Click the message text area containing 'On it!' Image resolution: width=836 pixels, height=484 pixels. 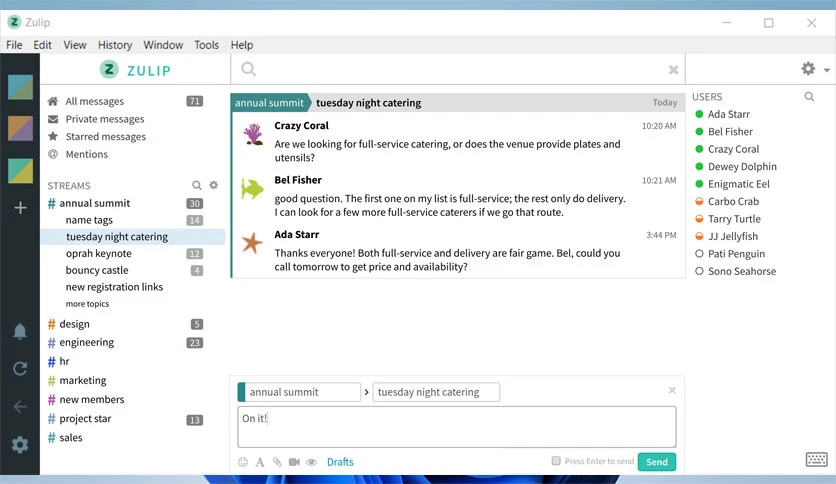click(x=457, y=427)
